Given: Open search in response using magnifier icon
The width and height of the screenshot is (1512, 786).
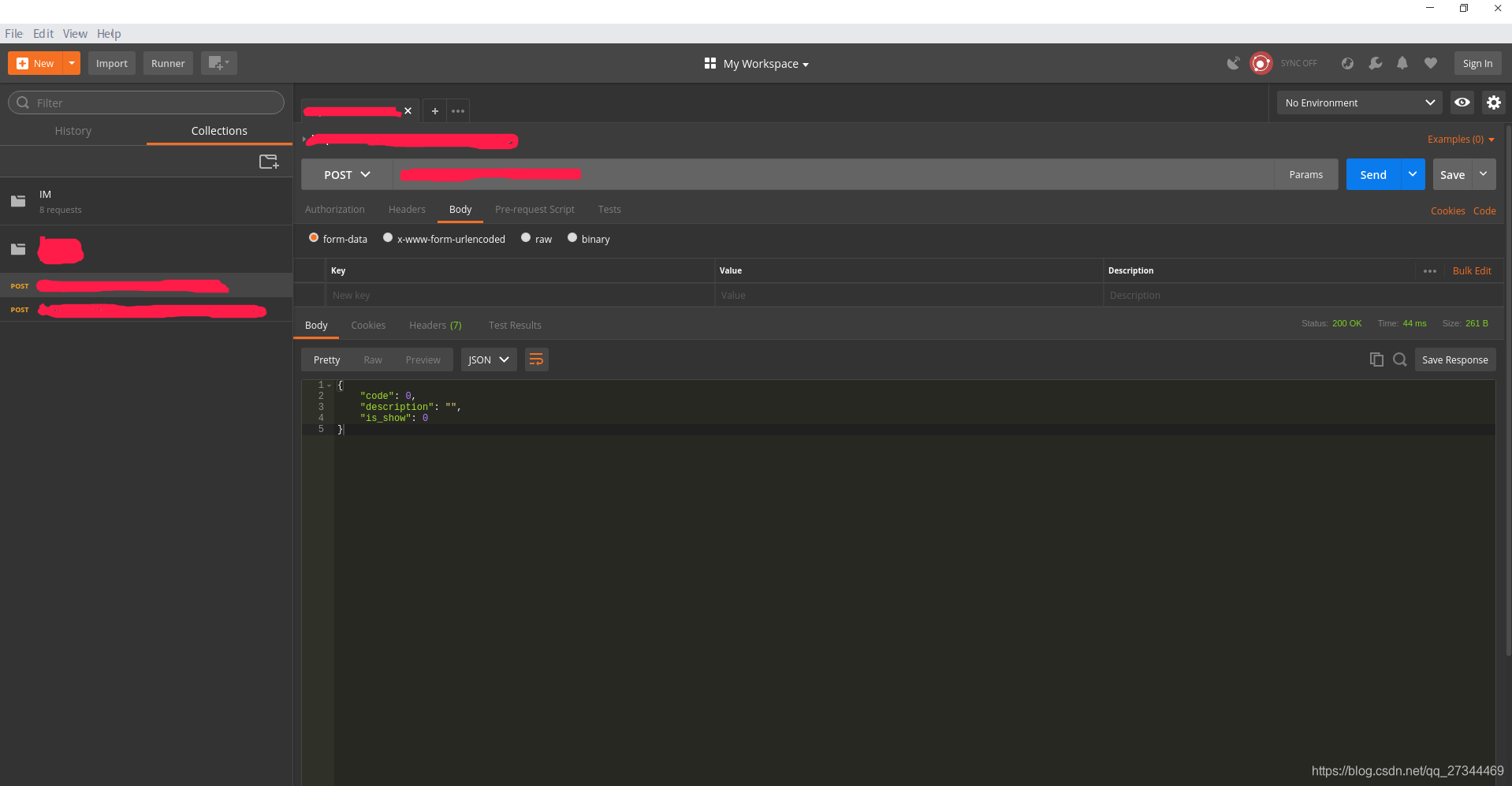Looking at the screenshot, I should point(1399,359).
